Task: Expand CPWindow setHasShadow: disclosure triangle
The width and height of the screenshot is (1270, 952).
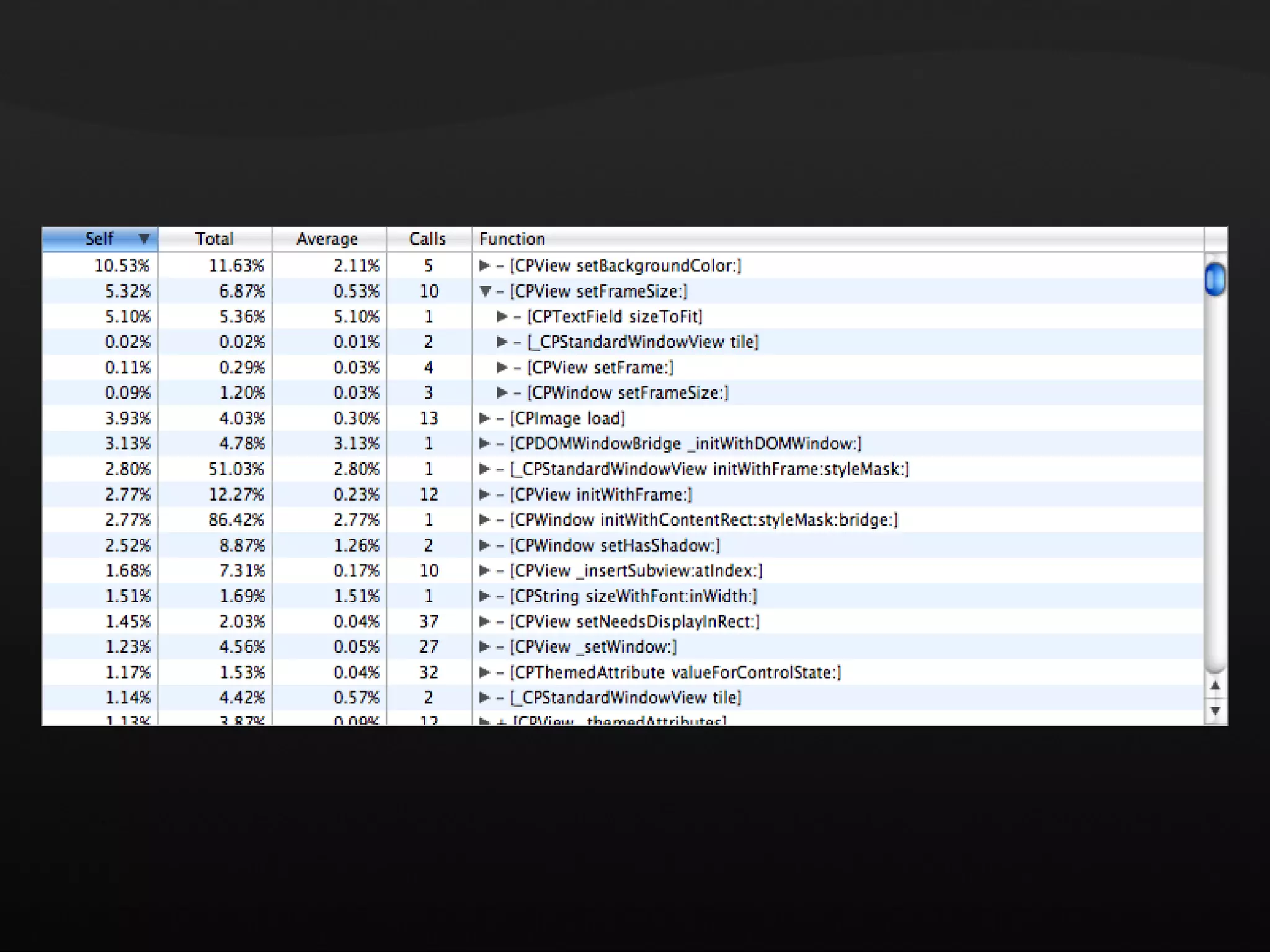Action: 484,545
